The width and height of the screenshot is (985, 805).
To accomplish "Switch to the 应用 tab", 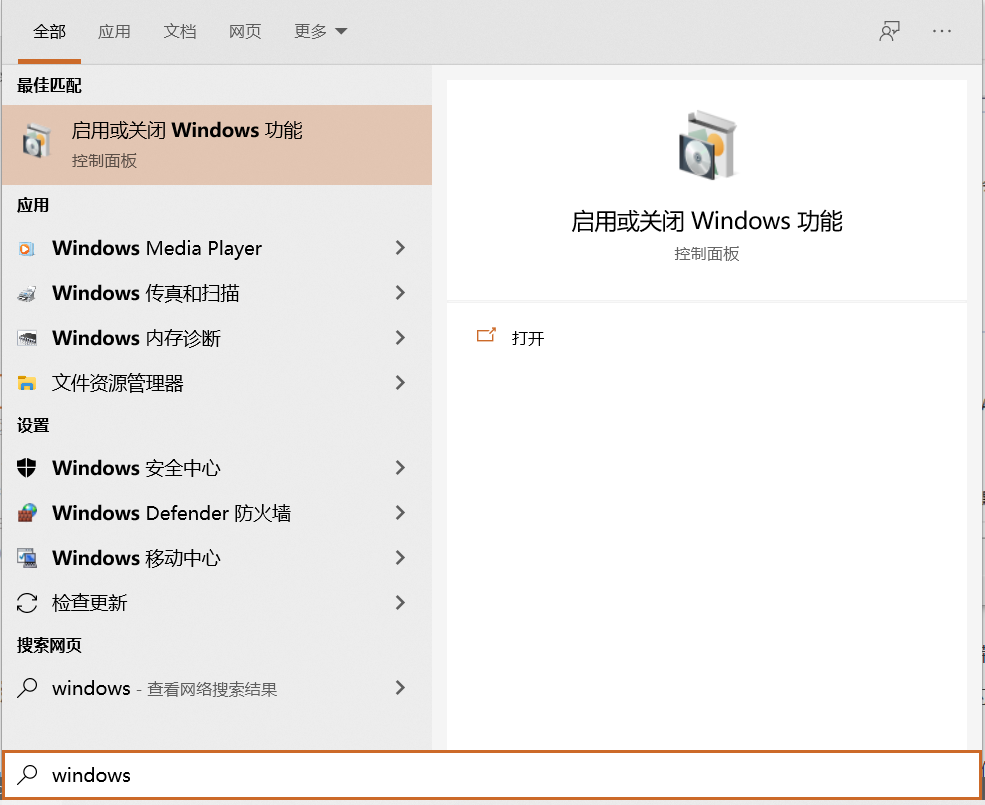I will 114,31.
